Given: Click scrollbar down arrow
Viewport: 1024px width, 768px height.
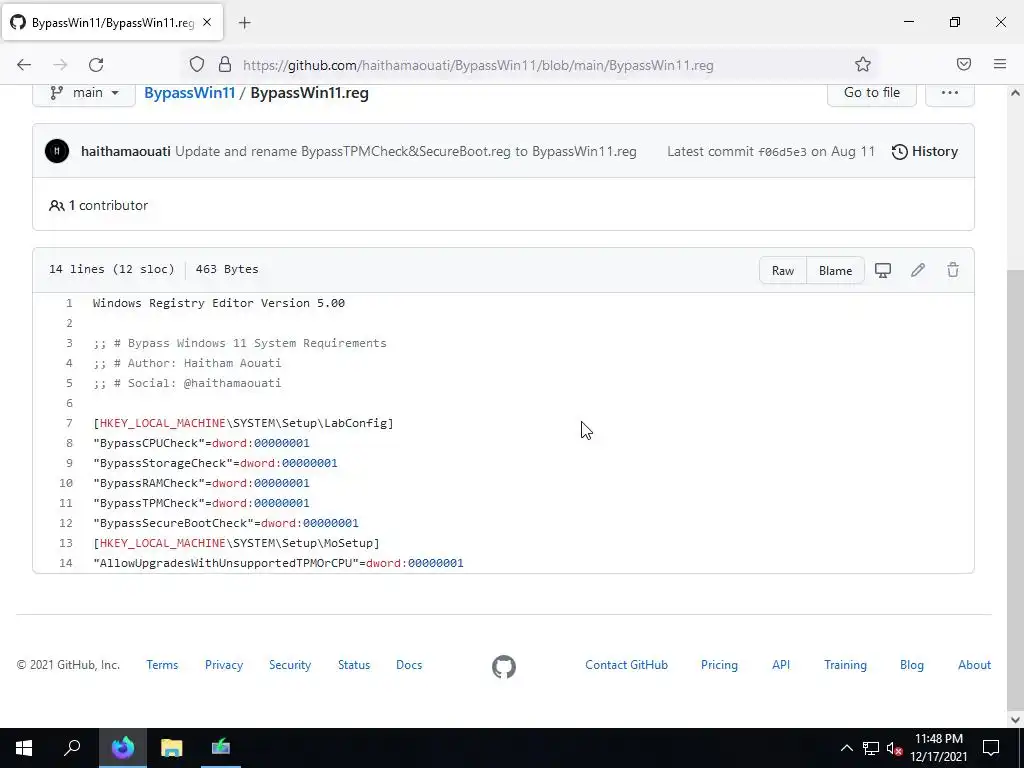Looking at the screenshot, I should click(x=1015, y=720).
